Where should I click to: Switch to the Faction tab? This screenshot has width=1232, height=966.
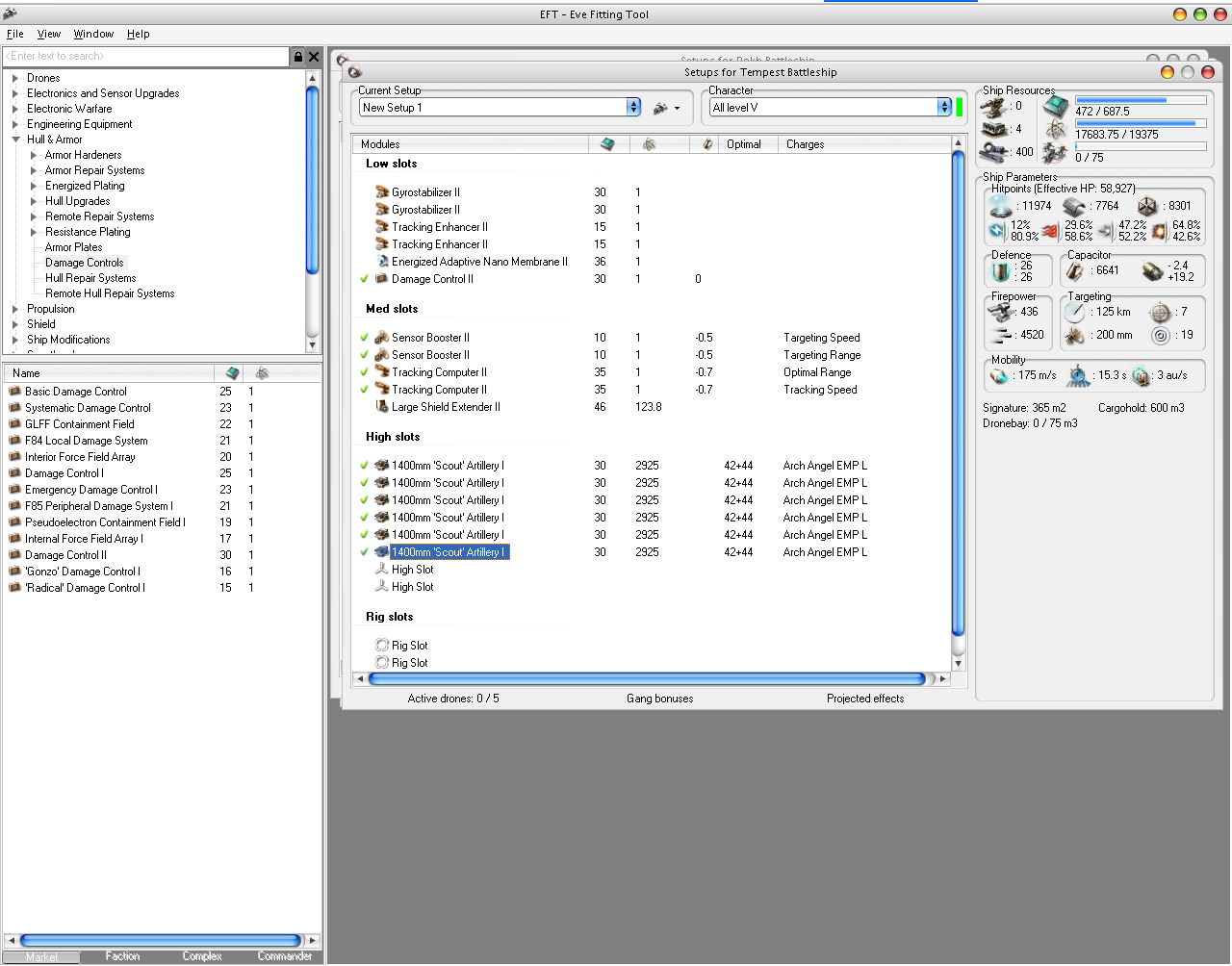[122, 956]
